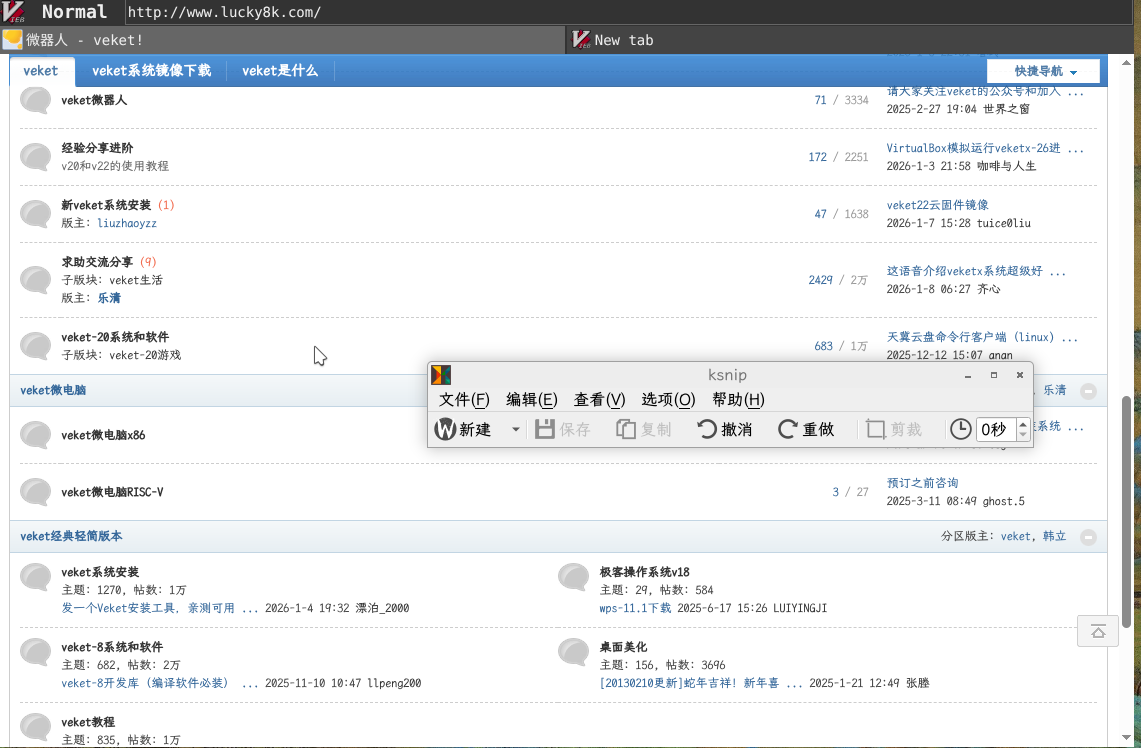Click the capture delay seconds spinbox field
1141x748 pixels.
[x=994, y=429]
